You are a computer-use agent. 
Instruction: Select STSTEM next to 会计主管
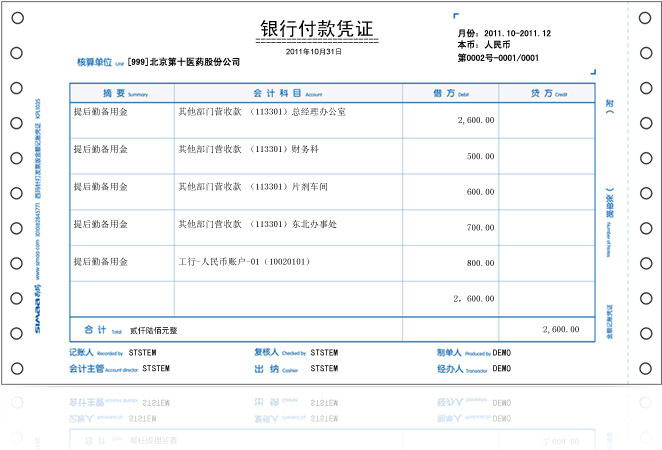(156, 369)
